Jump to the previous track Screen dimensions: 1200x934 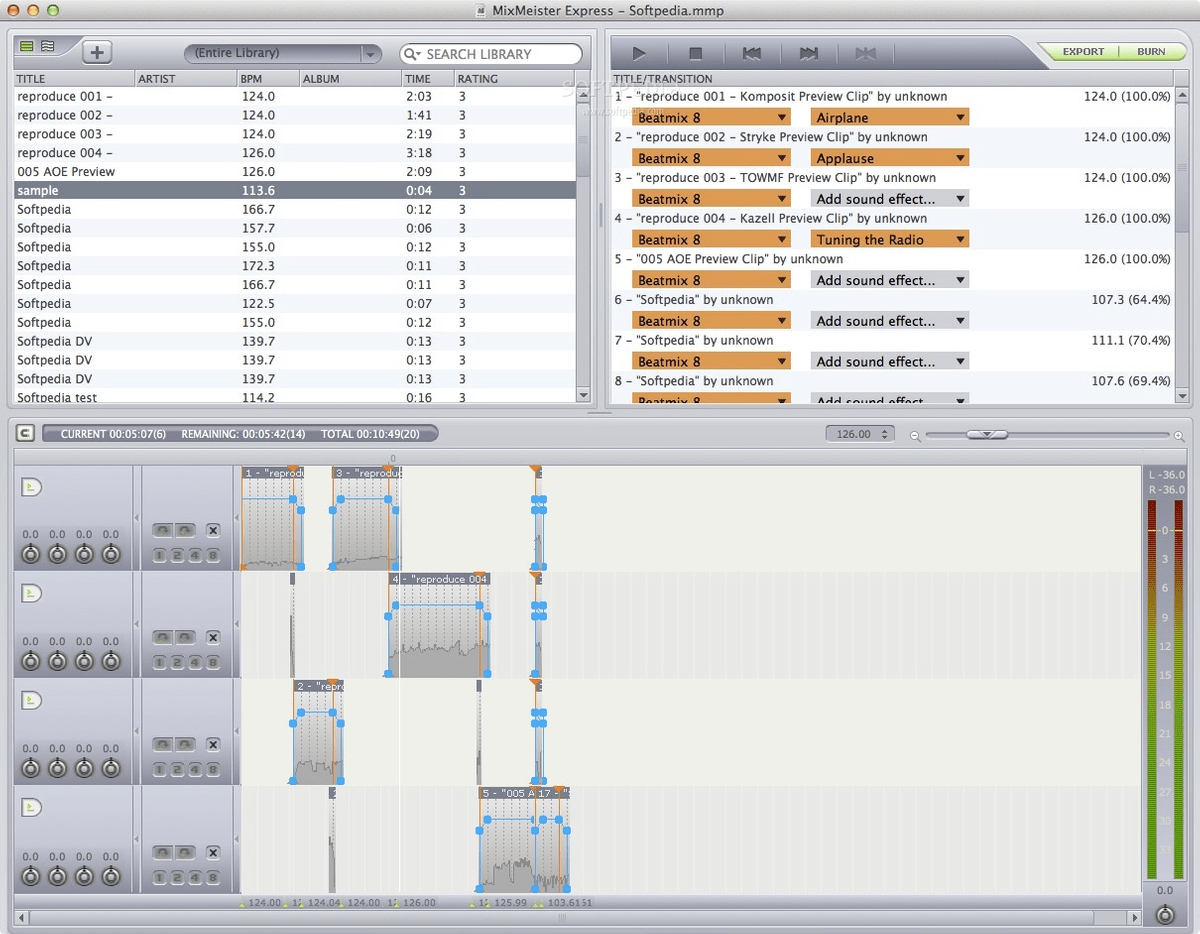[x=752, y=53]
